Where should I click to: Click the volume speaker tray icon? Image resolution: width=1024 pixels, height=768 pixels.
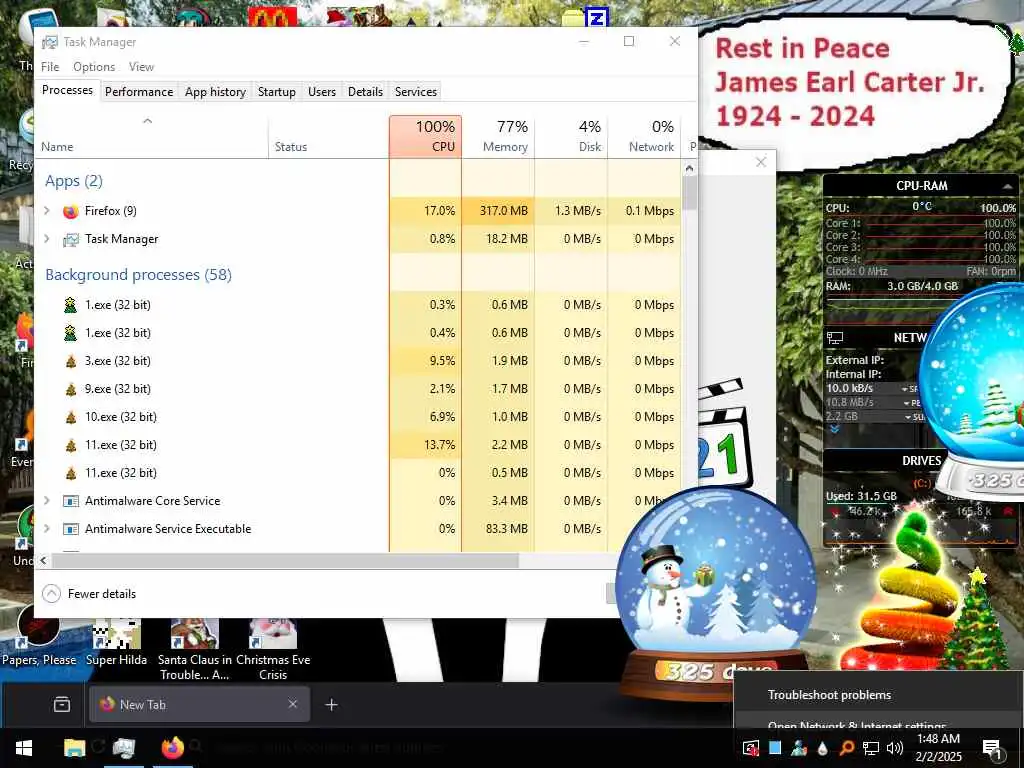(x=895, y=748)
